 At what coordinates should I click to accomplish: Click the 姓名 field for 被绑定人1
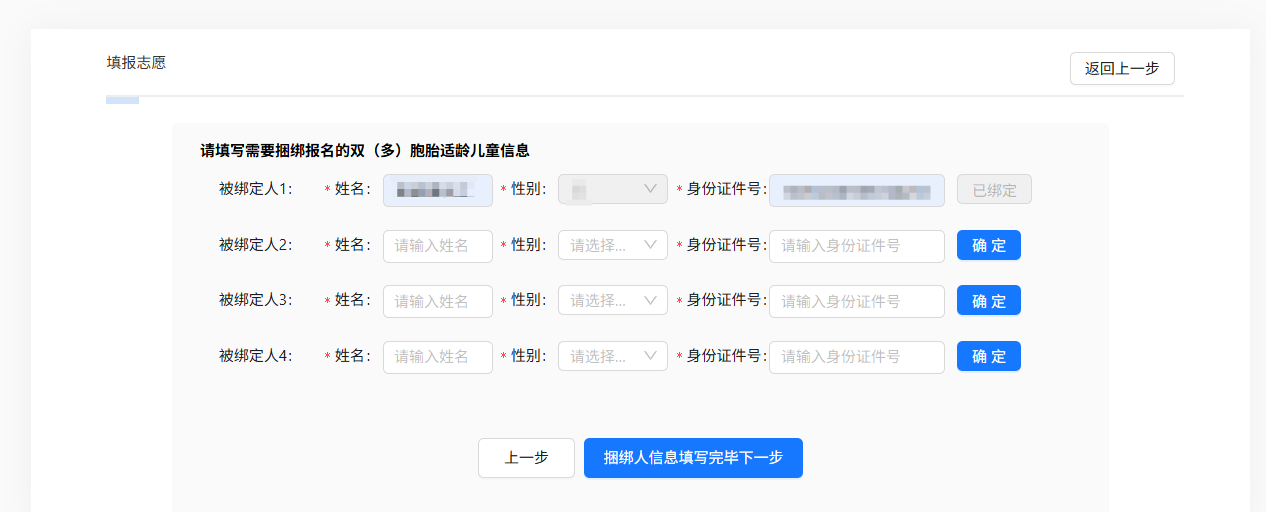(x=438, y=190)
